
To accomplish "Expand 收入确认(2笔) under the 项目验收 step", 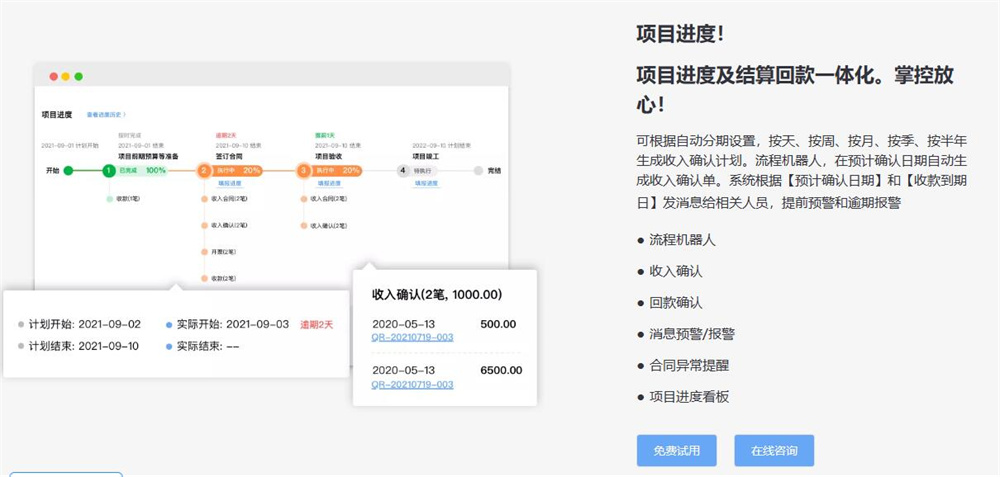I will (x=324, y=225).
